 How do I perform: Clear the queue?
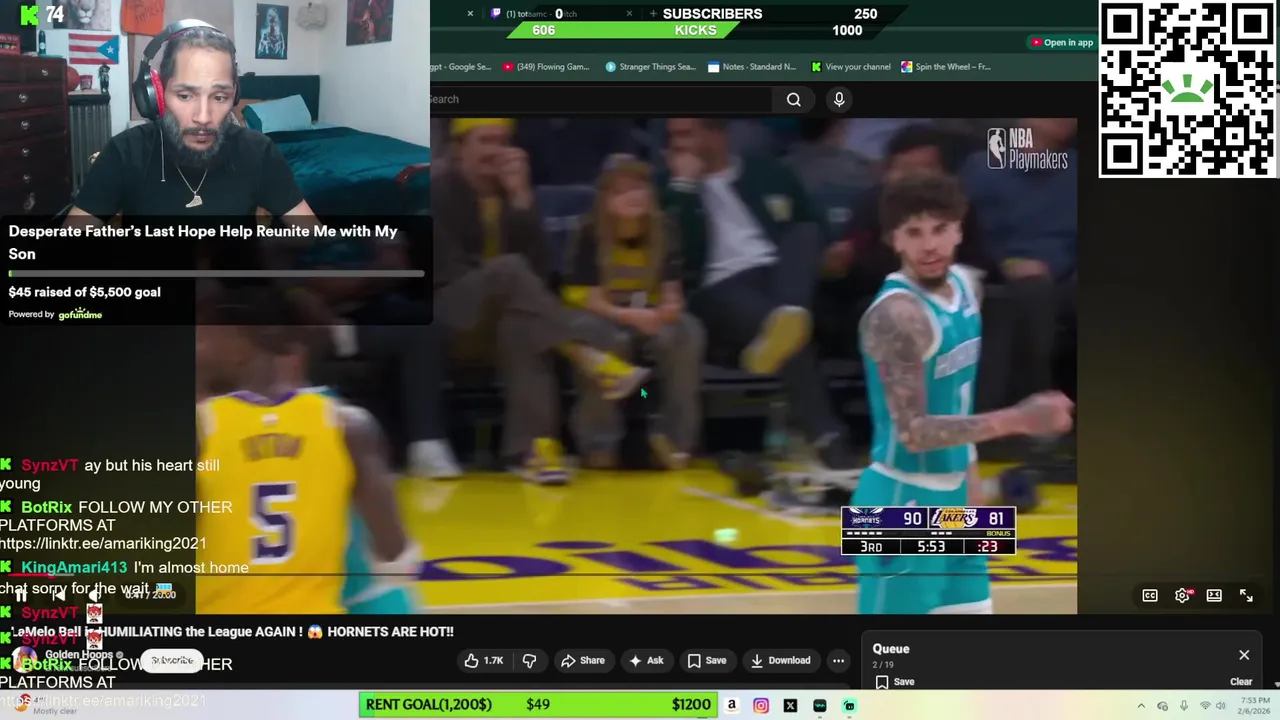click(x=1241, y=682)
